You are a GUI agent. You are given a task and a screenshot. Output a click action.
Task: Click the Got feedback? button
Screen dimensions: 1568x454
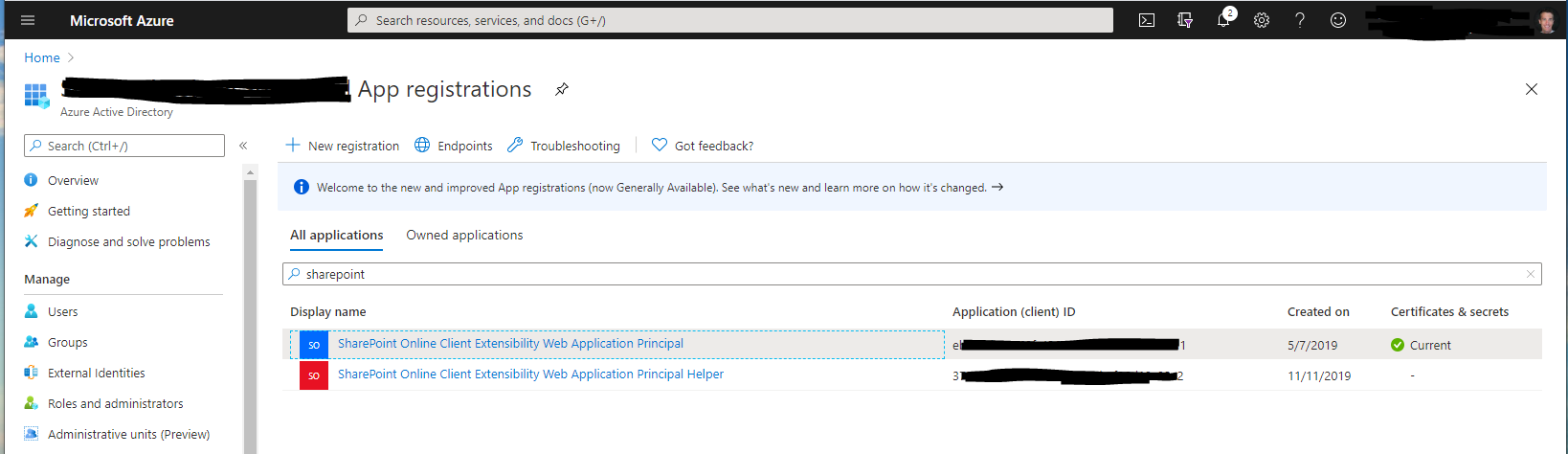pos(703,146)
